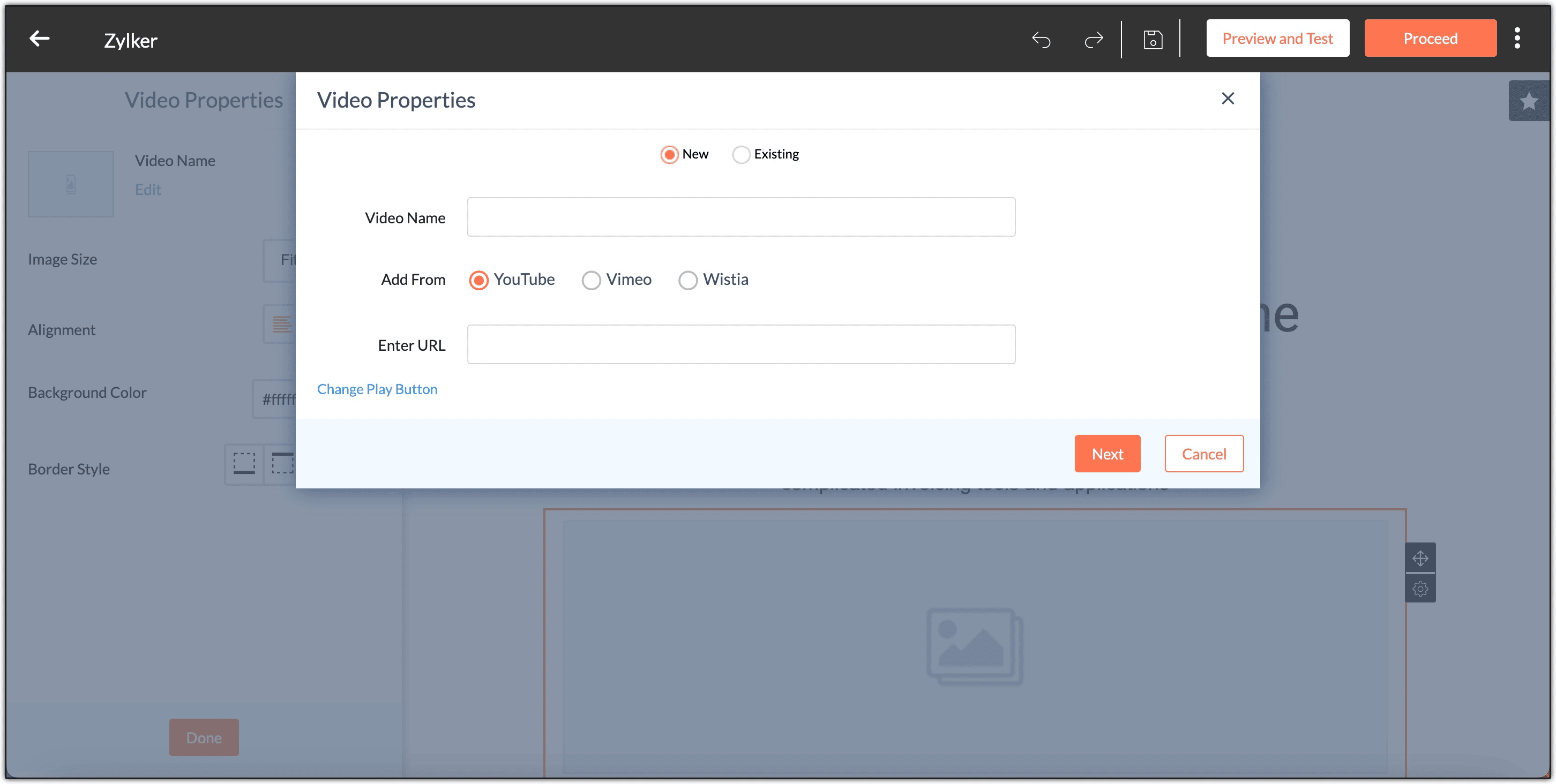The width and height of the screenshot is (1556, 784).
Task: Select the Existing radio option
Action: (x=741, y=155)
